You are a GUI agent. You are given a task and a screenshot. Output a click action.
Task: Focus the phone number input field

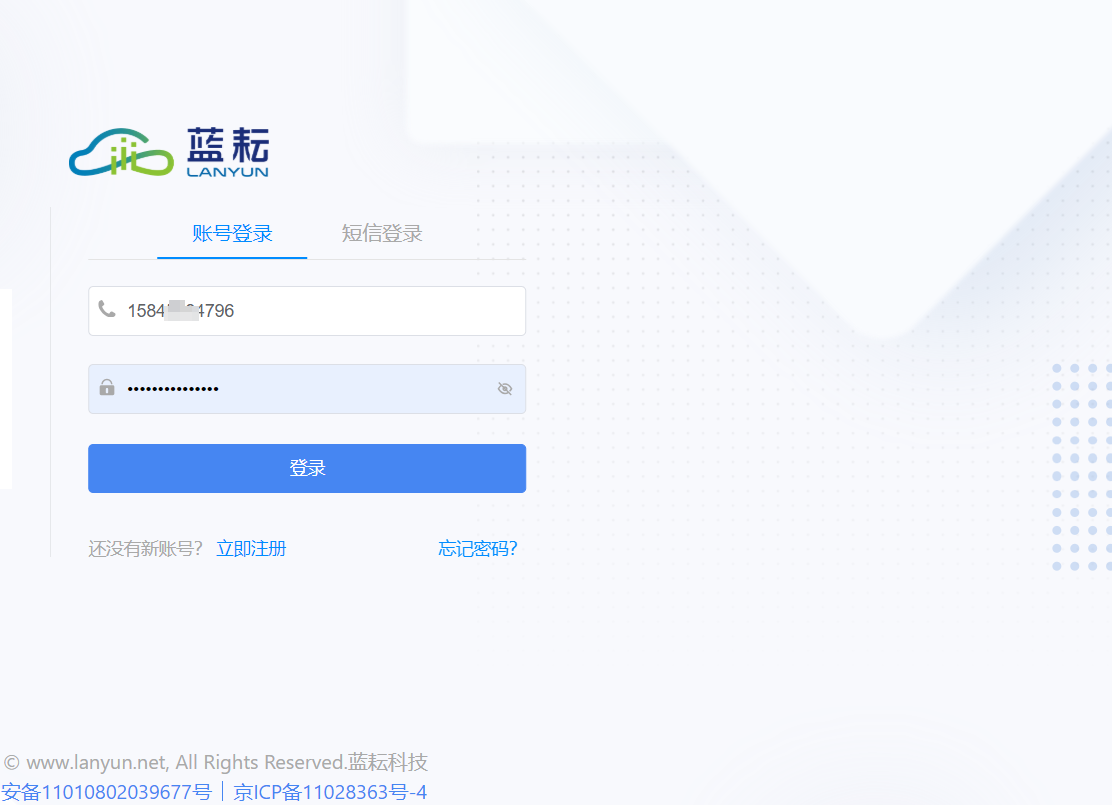[307, 311]
